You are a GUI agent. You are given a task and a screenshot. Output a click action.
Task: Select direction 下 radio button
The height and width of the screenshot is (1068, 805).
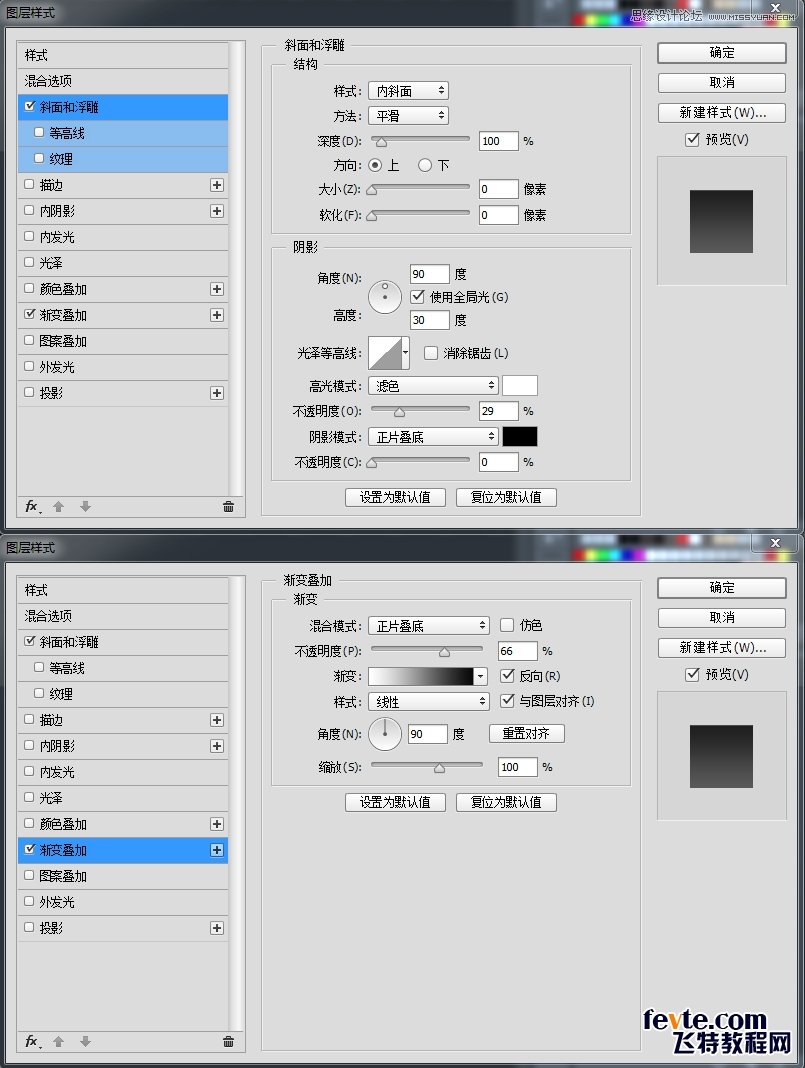click(425, 165)
